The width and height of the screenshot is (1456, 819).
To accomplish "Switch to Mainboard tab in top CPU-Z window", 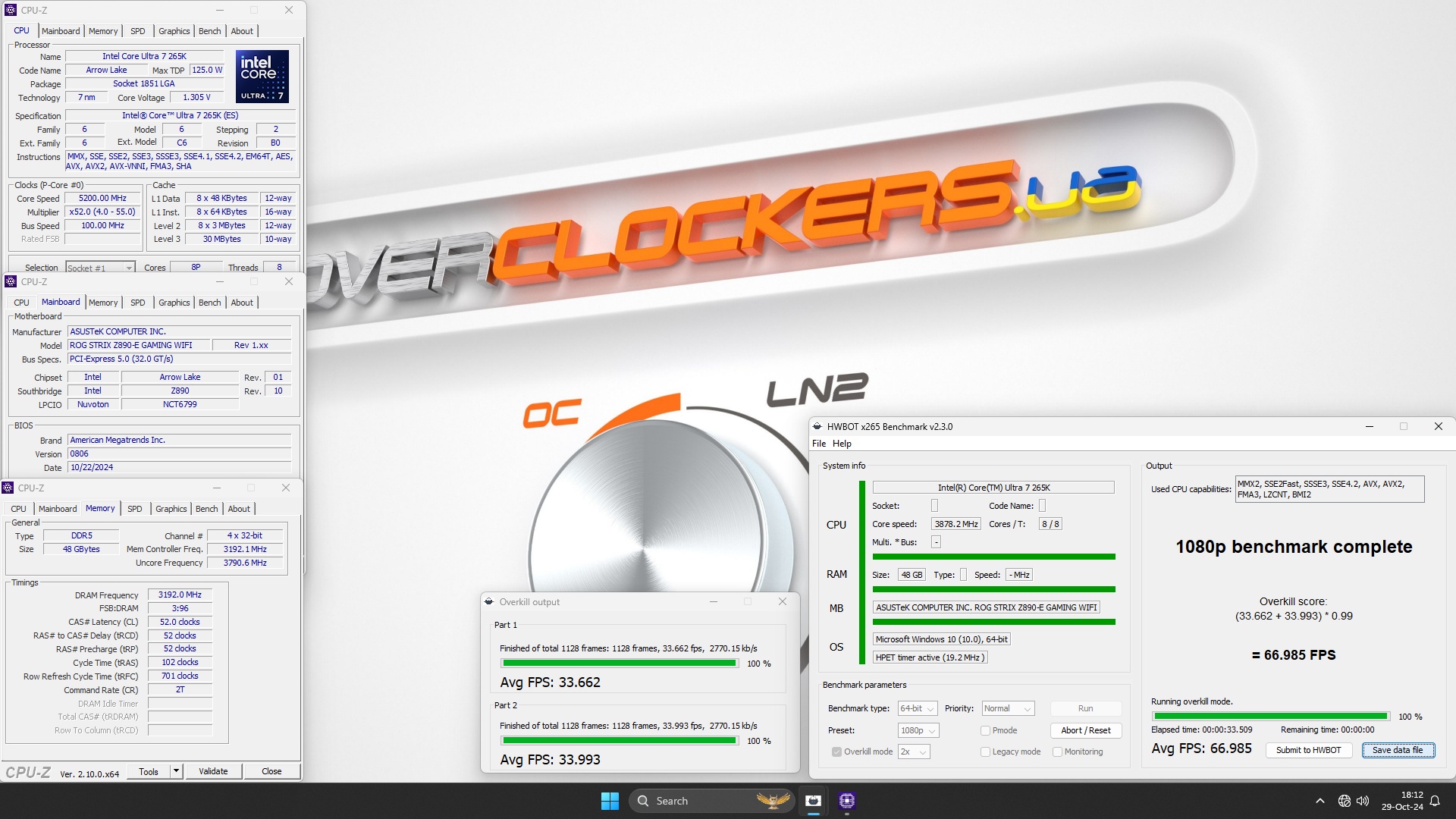I will [61, 31].
